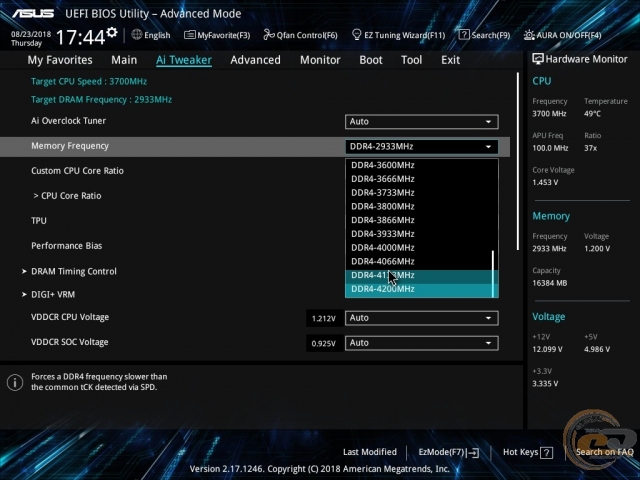Switch to the Main tab
Viewport: 640px width, 480px height.
click(124, 60)
